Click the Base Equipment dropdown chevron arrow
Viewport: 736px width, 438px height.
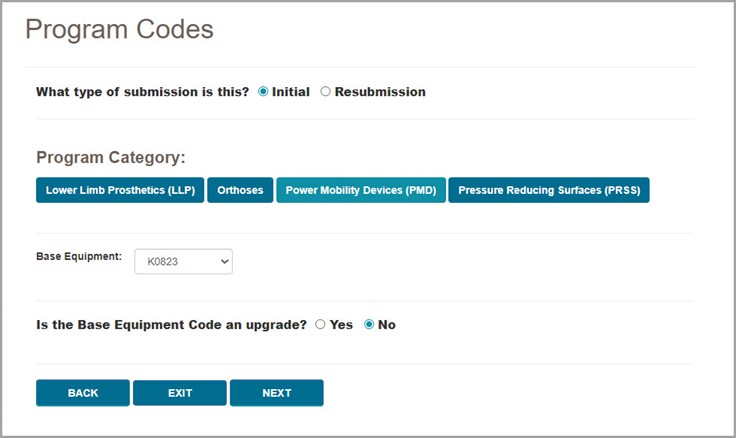coord(224,262)
